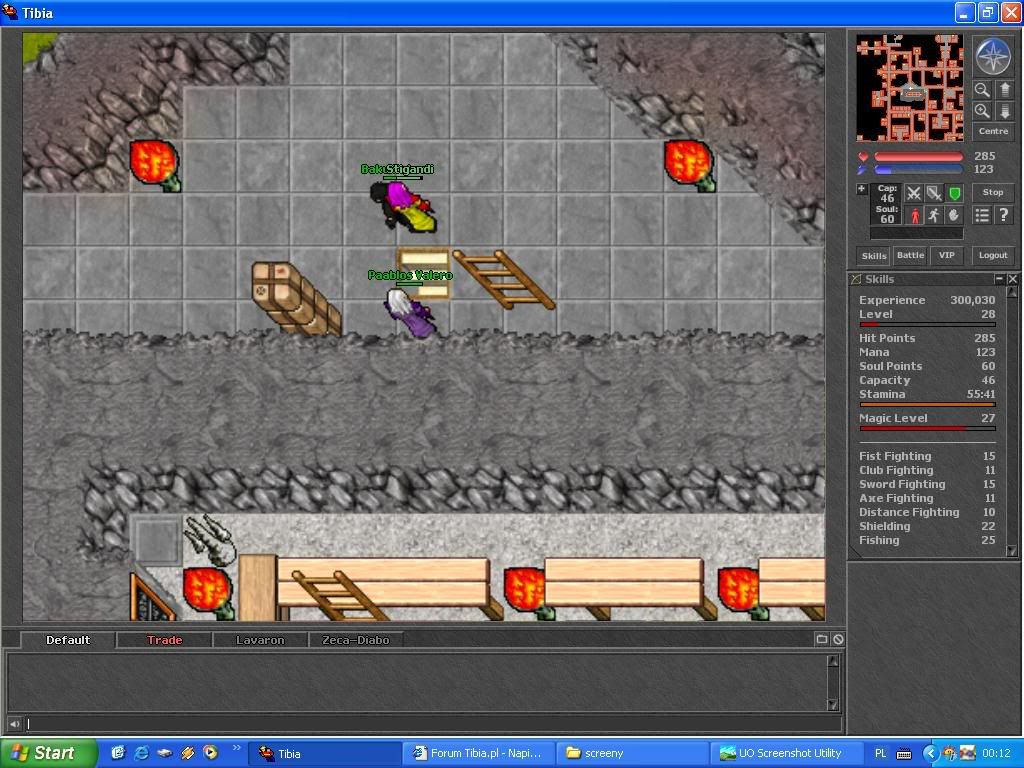Select the chase opponent running figure icon
The width and height of the screenshot is (1024, 768).
click(x=934, y=215)
